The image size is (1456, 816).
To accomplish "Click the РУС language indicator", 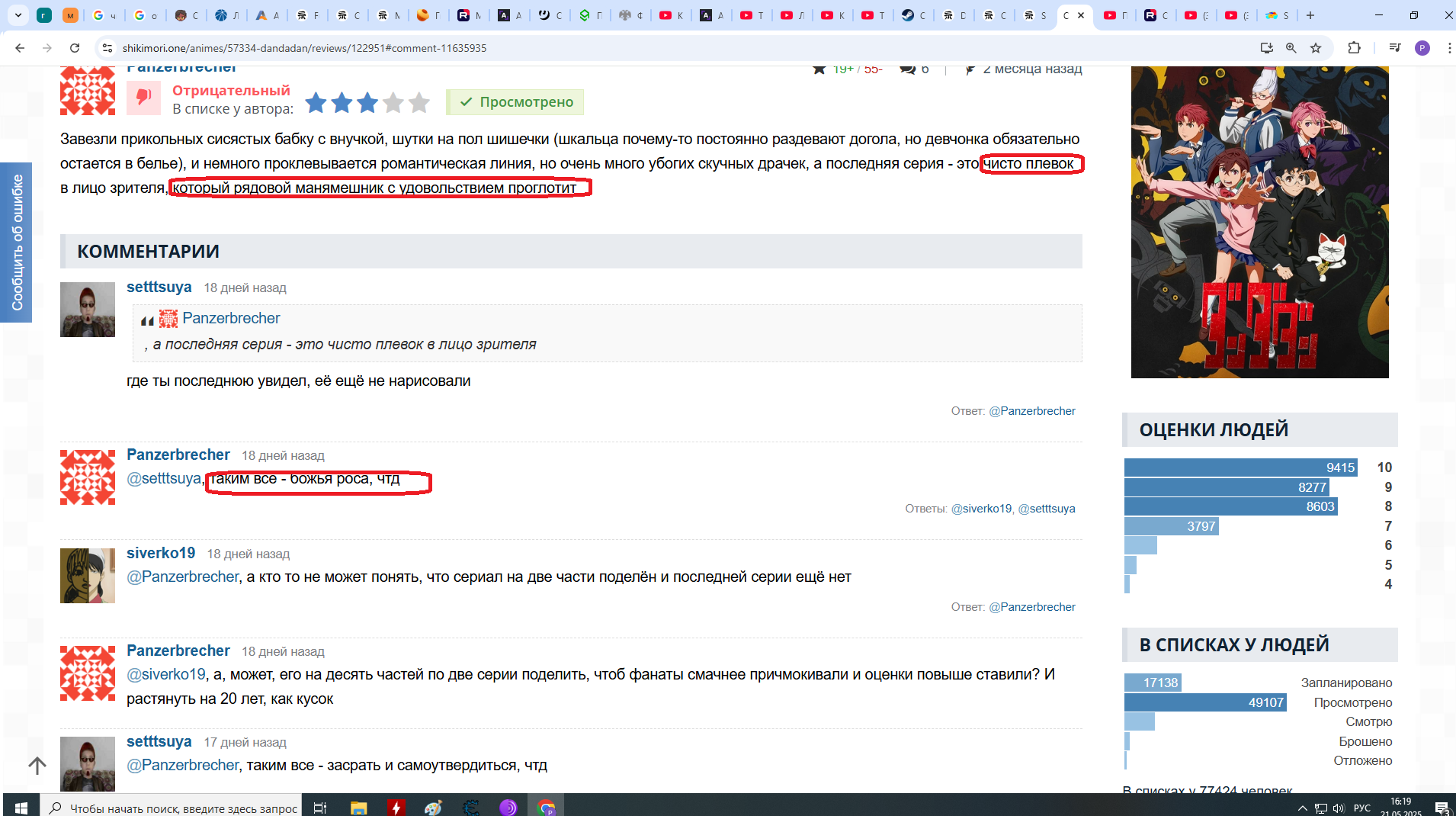I will [x=1362, y=808].
